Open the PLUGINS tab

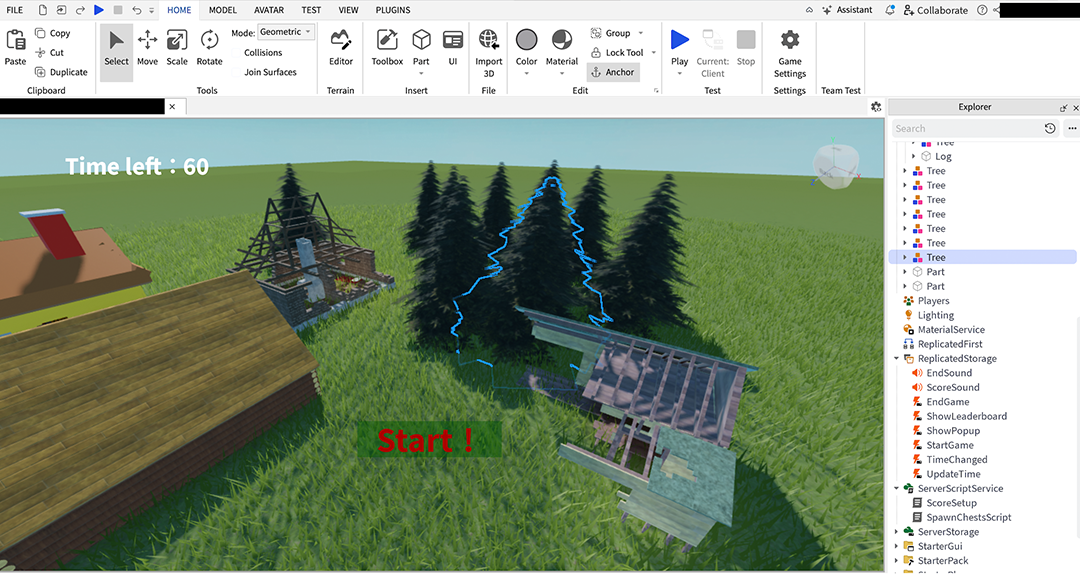pos(393,10)
